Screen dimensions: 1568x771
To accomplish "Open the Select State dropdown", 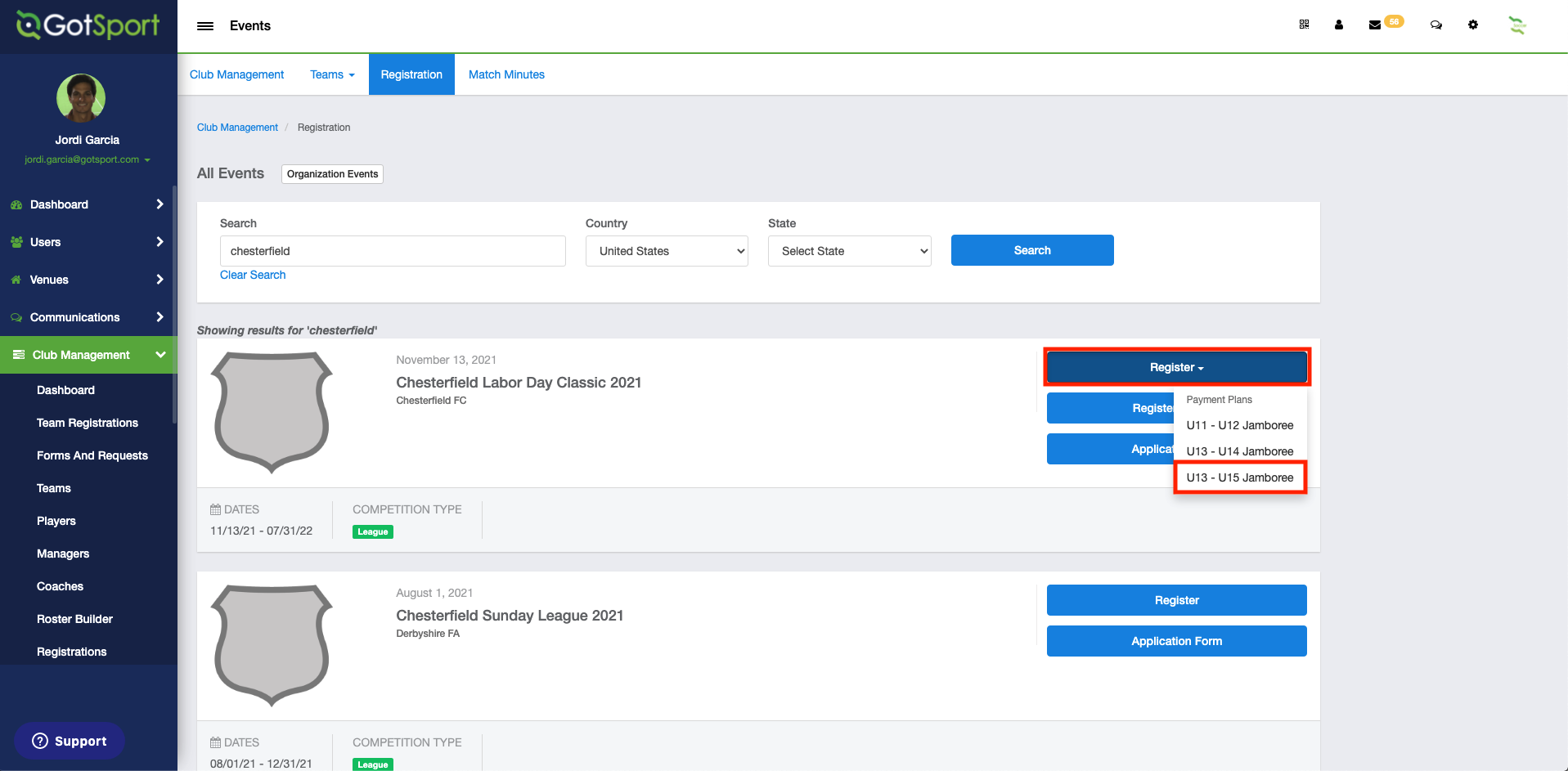I will (849, 251).
